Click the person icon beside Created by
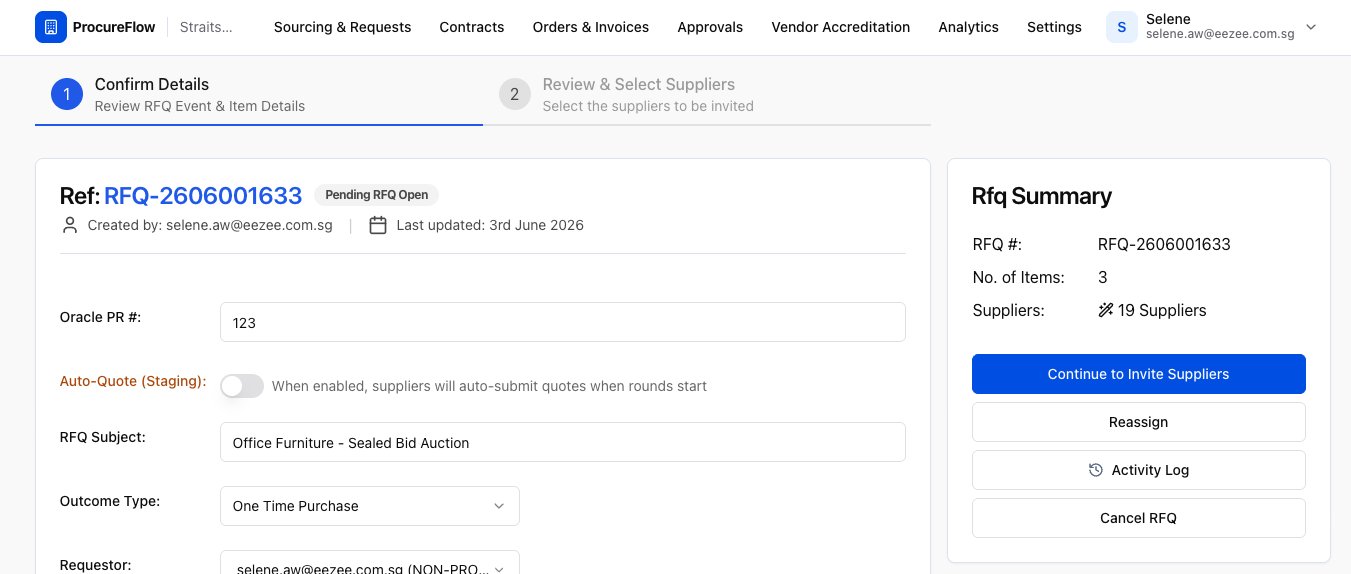Viewport: 1351px width, 574px height. (70, 225)
